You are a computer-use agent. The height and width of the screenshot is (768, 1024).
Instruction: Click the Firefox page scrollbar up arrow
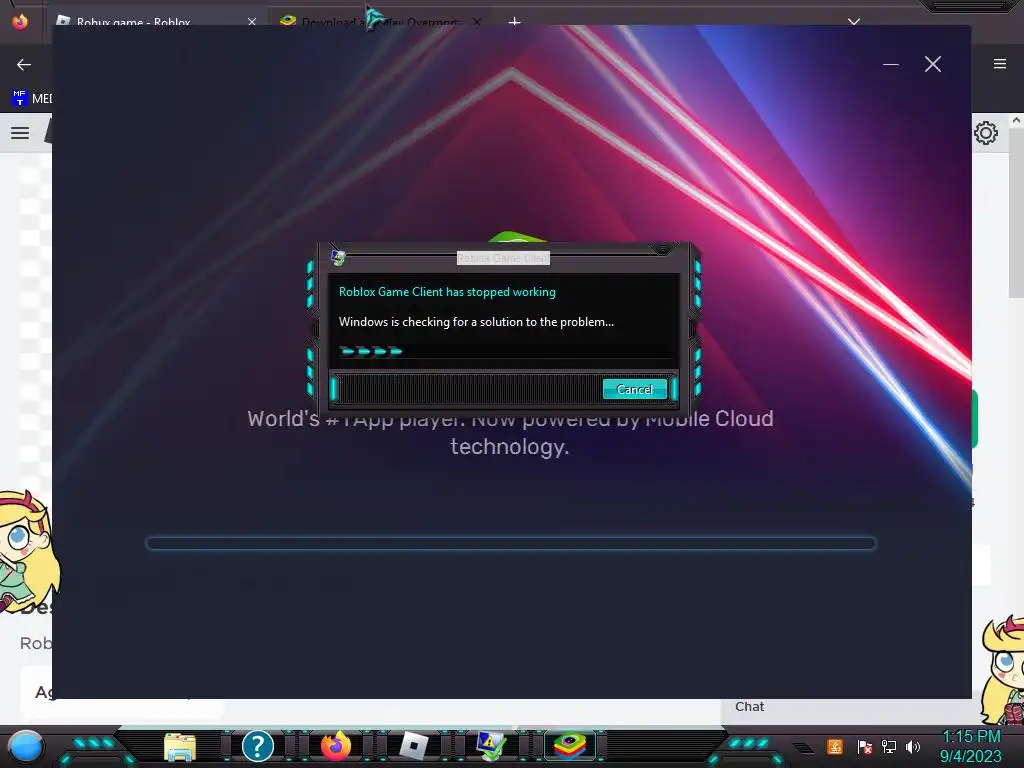pyautogui.click(x=1016, y=121)
